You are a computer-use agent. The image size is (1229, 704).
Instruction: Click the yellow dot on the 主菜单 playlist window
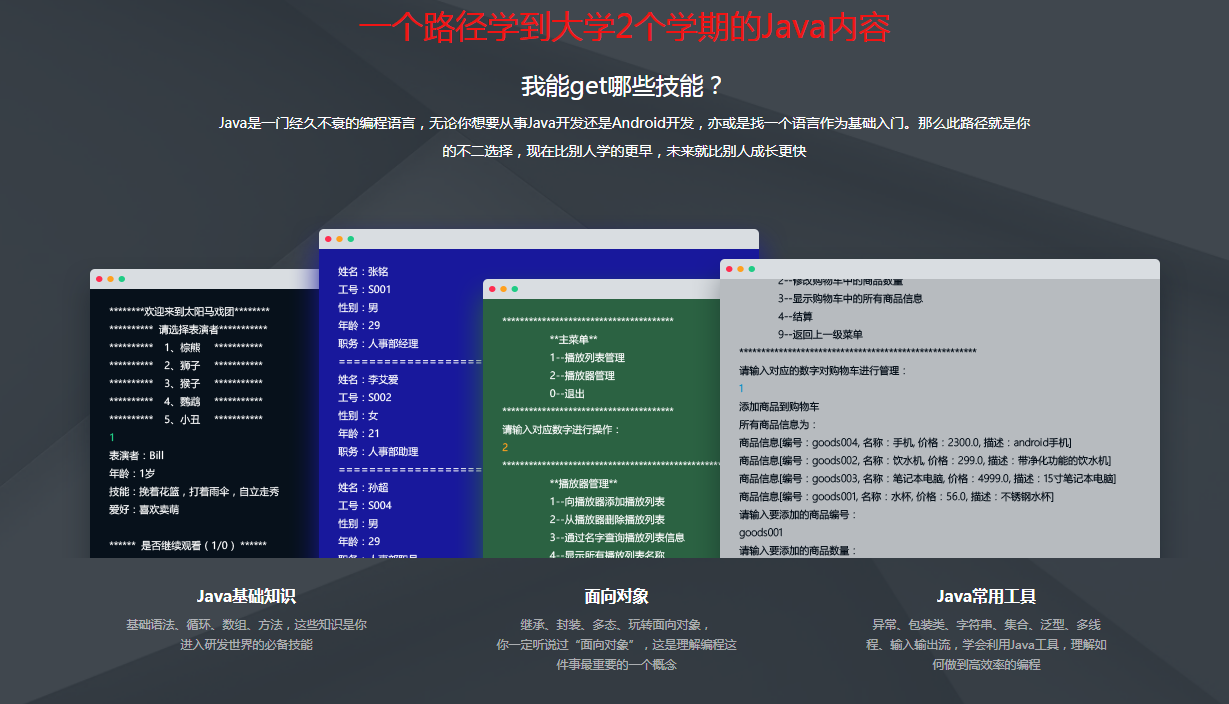click(501, 287)
